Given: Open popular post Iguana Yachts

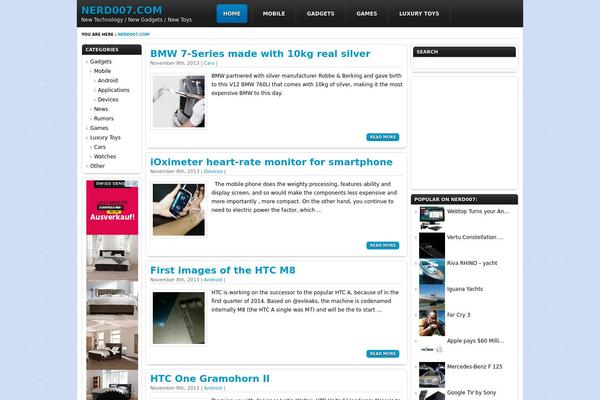Looking at the screenshot, I should 465,289.
